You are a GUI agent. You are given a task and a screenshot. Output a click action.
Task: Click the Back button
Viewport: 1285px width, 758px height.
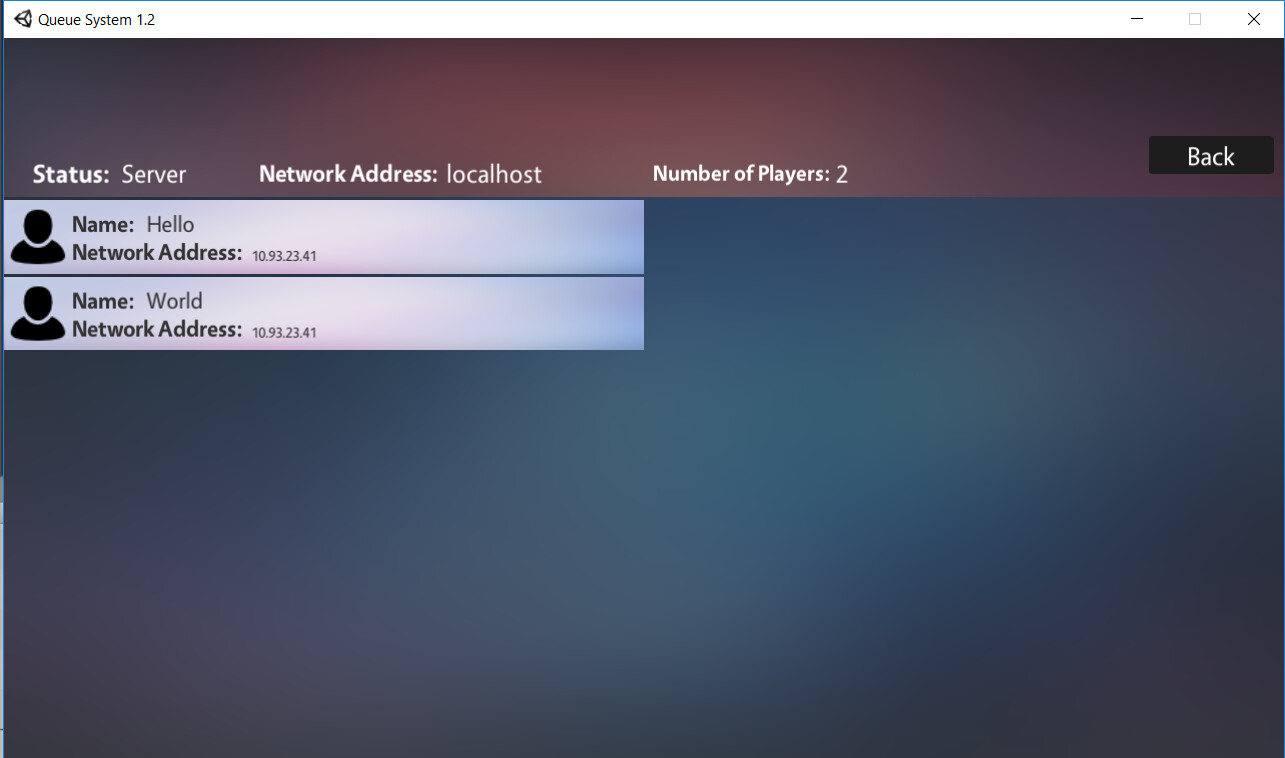[1211, 155]
